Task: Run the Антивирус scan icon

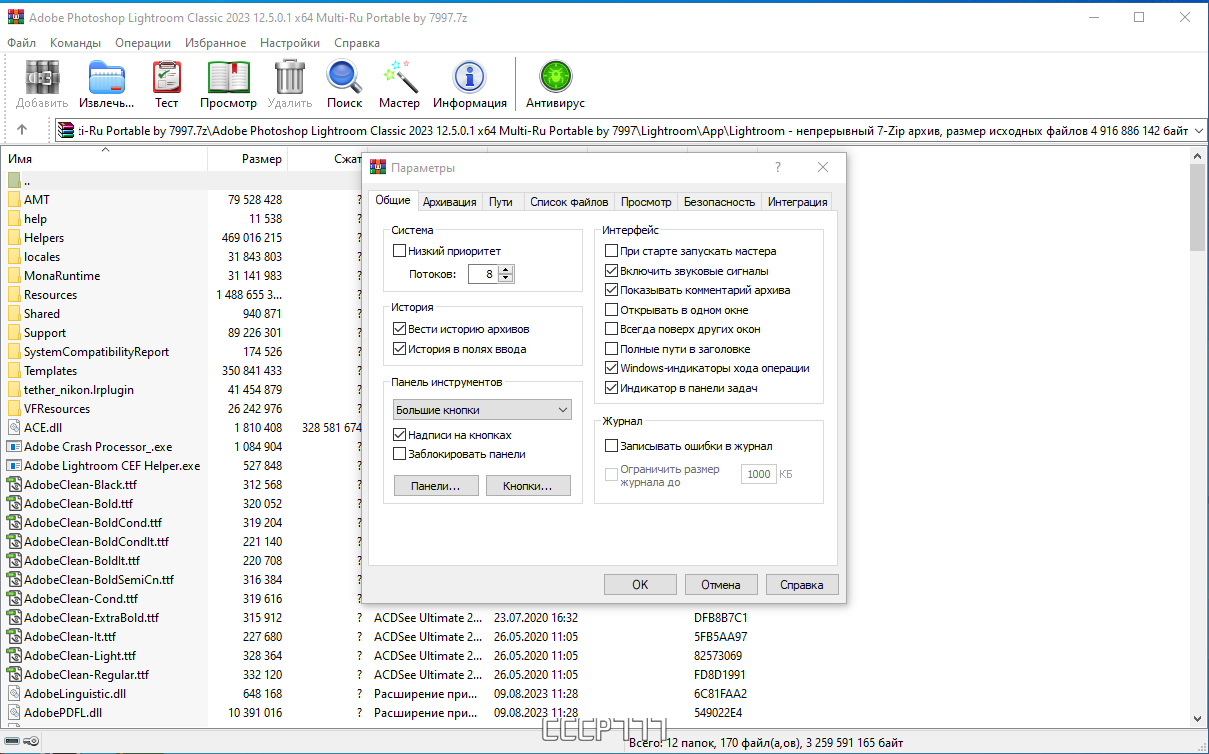Action: (555, 77)
